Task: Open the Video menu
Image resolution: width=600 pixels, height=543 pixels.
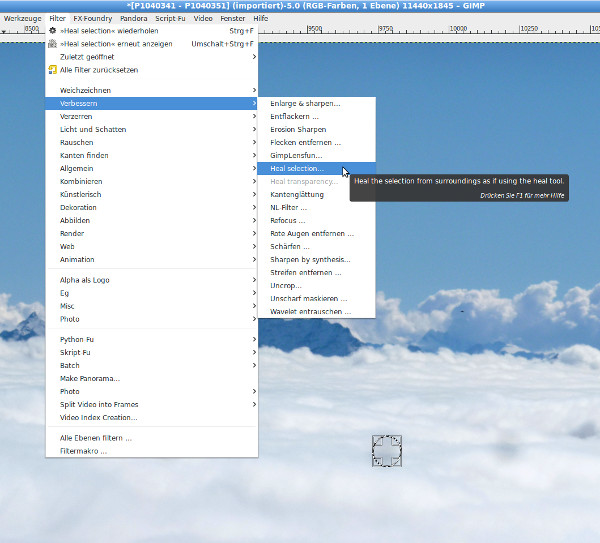Action: click(203, 18)
